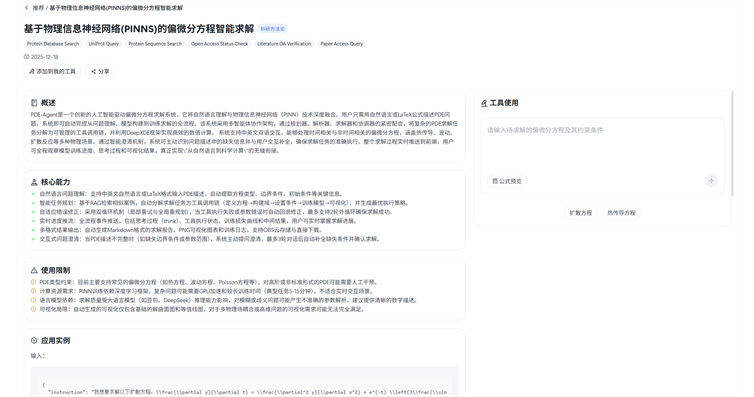Click the 输入: label
Screen dimensions: 754x397
pyautogui.click(x=38, y=356)
